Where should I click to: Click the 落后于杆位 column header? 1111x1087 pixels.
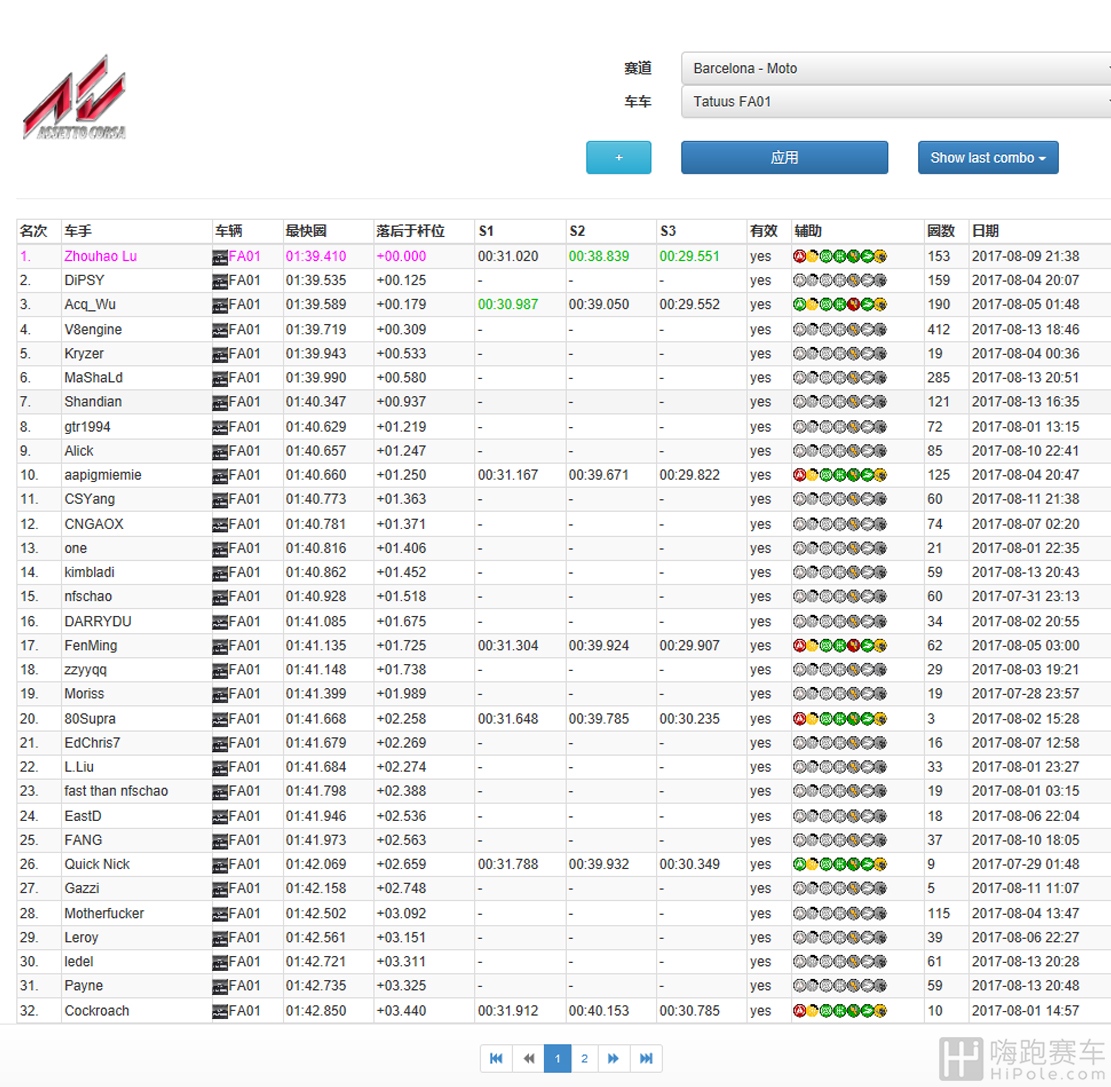411,231
